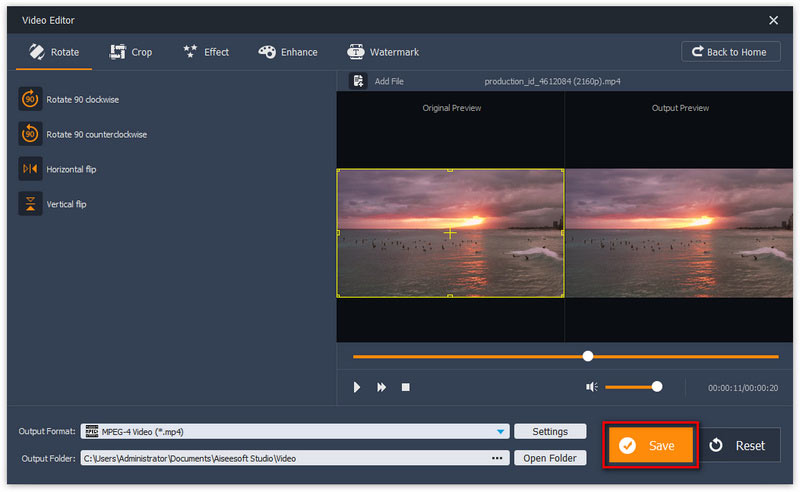The image size is (800, 492).
Task: Stop the video playback
Action: coord(406,387)
